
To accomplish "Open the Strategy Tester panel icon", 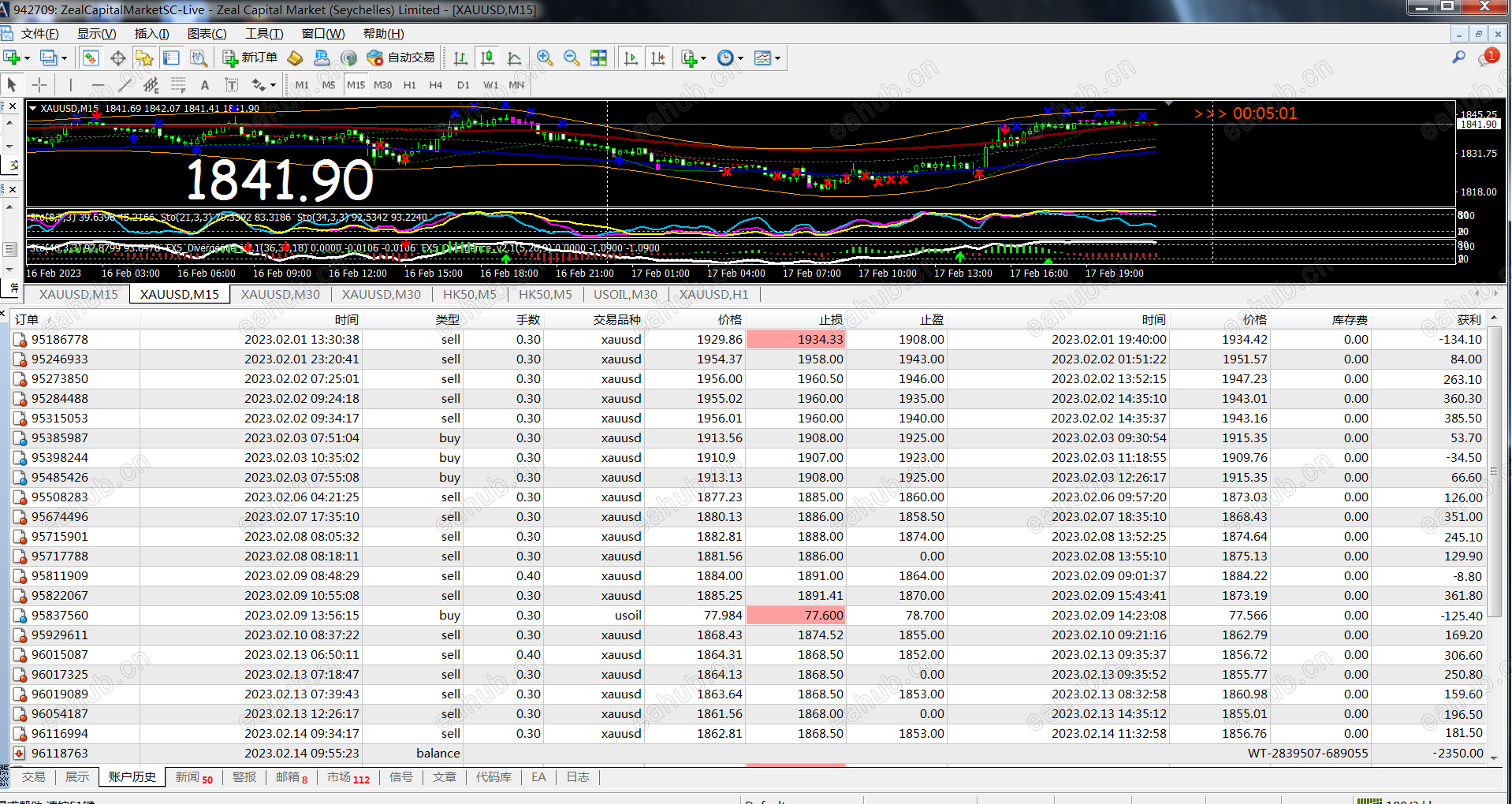I will point(199,58).
